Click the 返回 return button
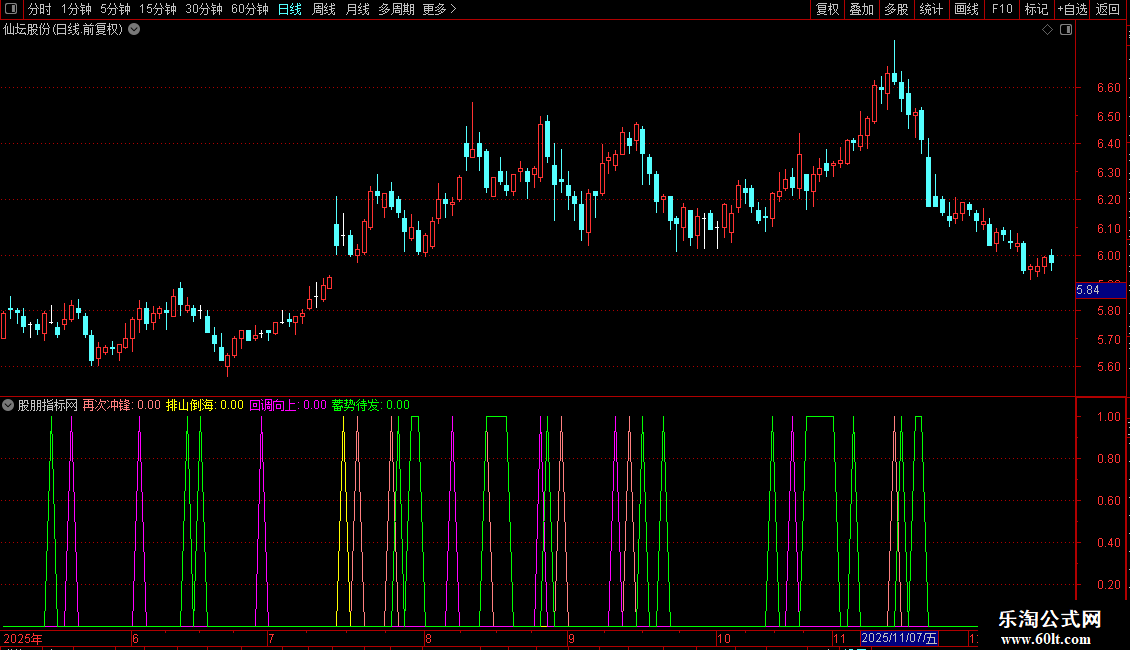The height and width of the screenshot is (650, 1130). click(1108, 9)
